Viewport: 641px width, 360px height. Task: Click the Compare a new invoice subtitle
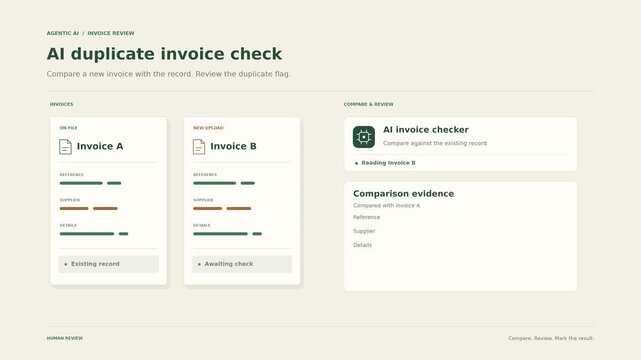(x=168, y=74)
